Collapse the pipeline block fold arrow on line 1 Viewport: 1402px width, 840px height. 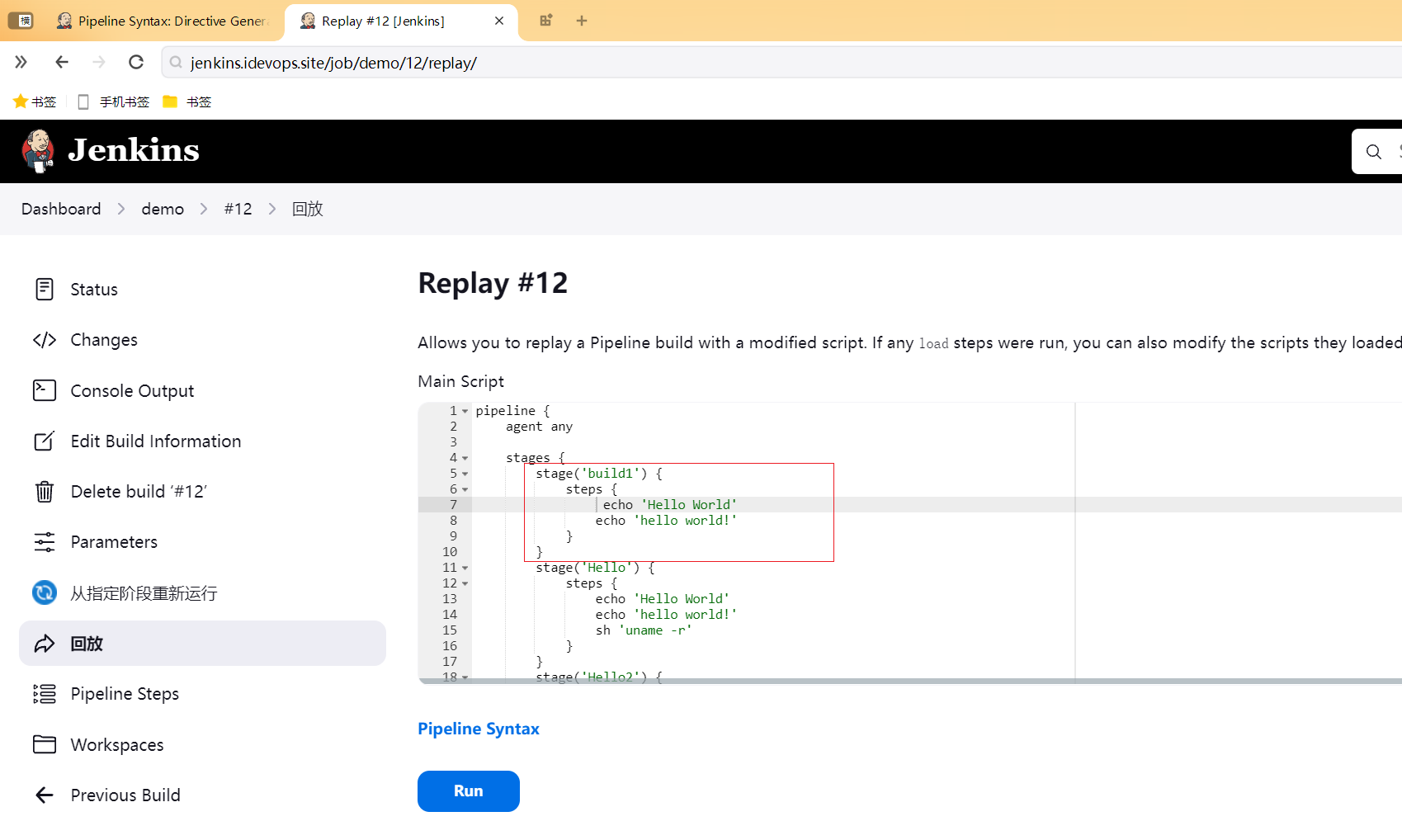[x=465, y=411]
